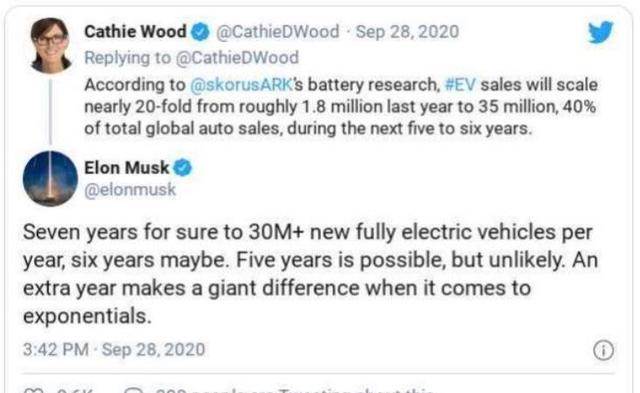
Task: Click Elon Musk's tweet body text
Action: (x=310, y=274)
